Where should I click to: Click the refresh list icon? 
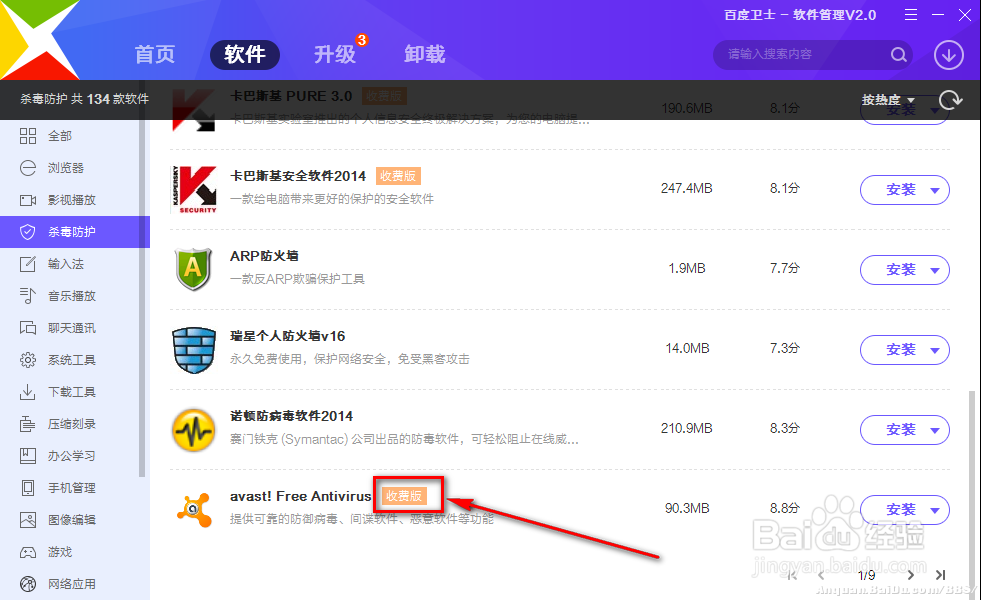(950, 99)
